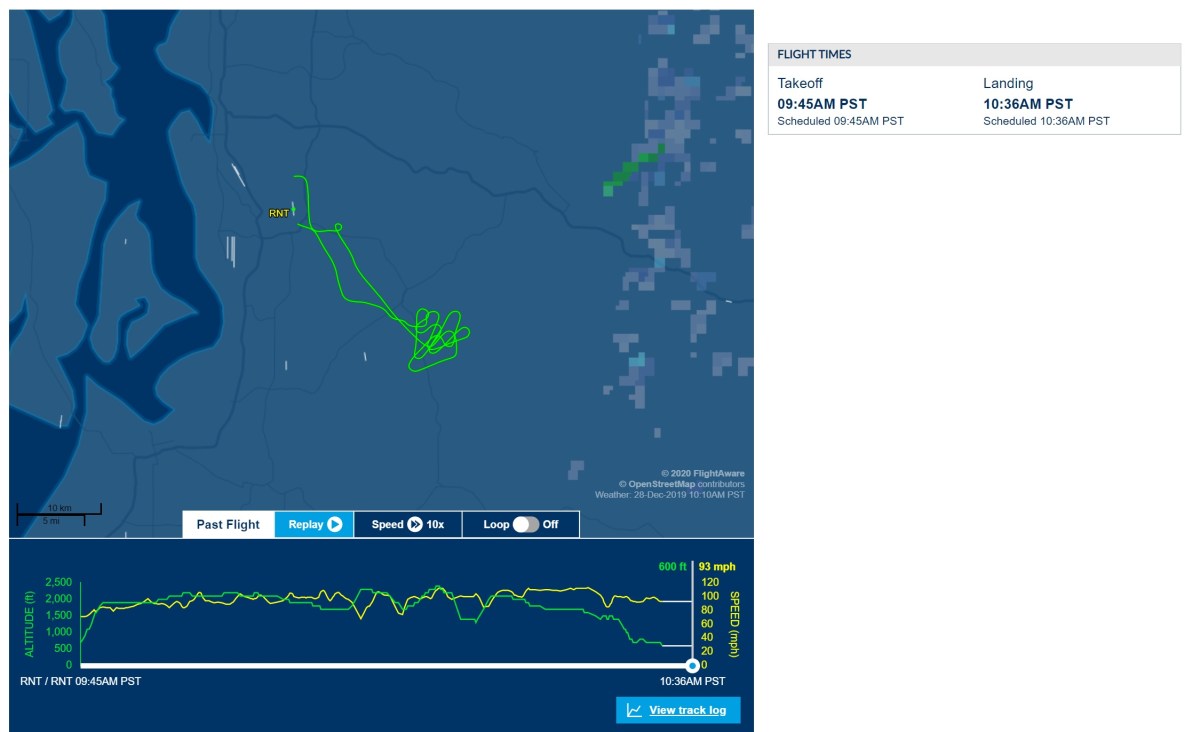Click the chart icon beside View track log

634,710
